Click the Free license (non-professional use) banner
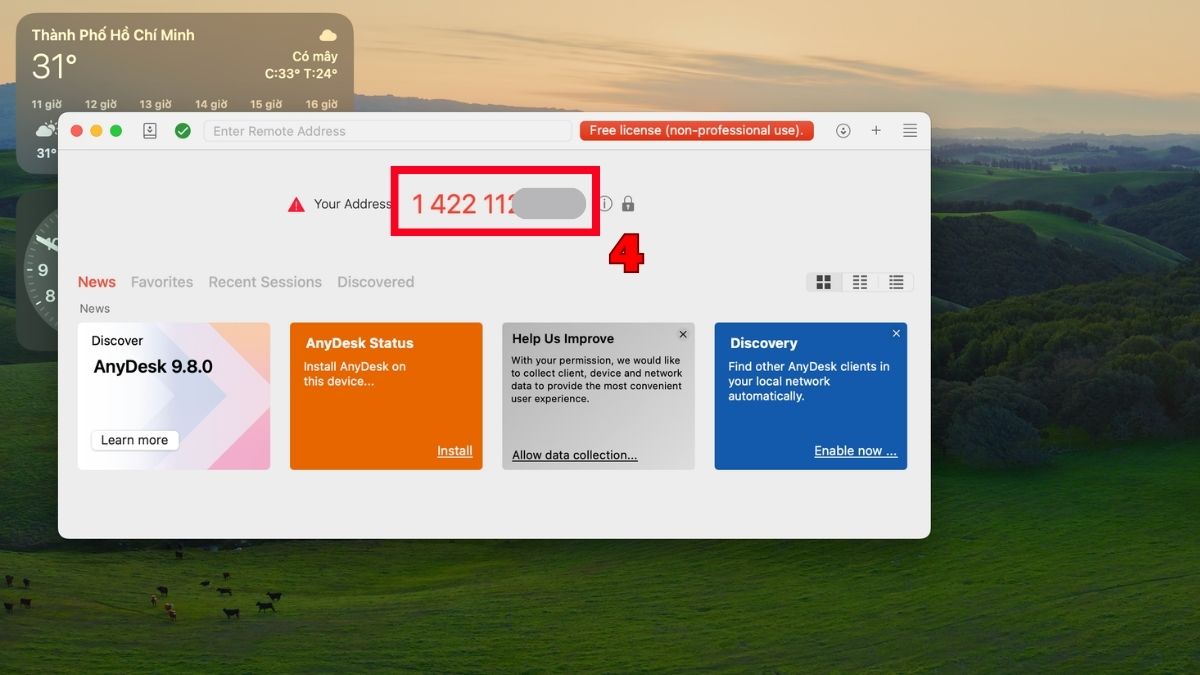Viewport: 1200px width, 675px height. click(696, 131)
